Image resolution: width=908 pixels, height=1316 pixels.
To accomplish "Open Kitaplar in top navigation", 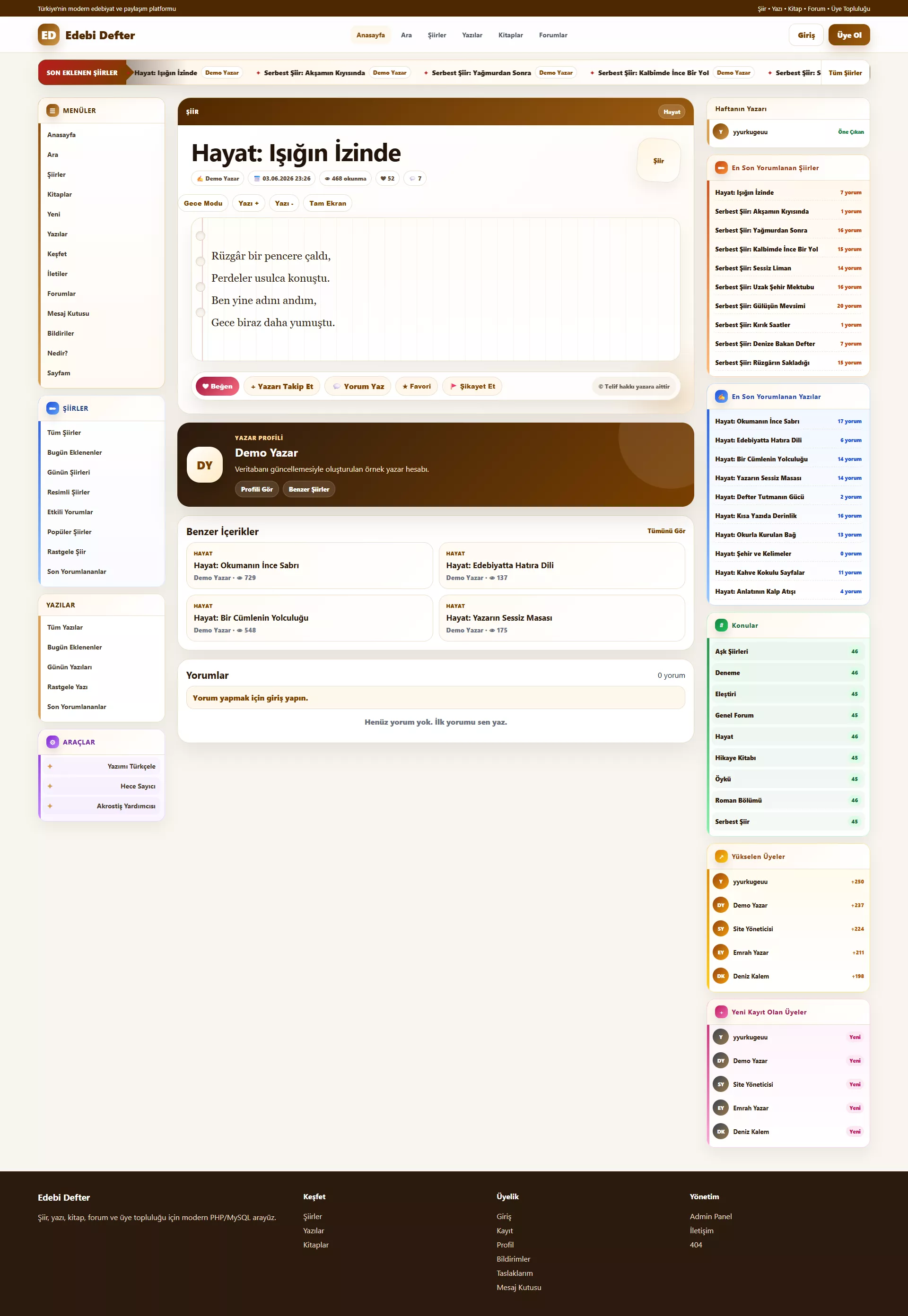I will [510, 35].
